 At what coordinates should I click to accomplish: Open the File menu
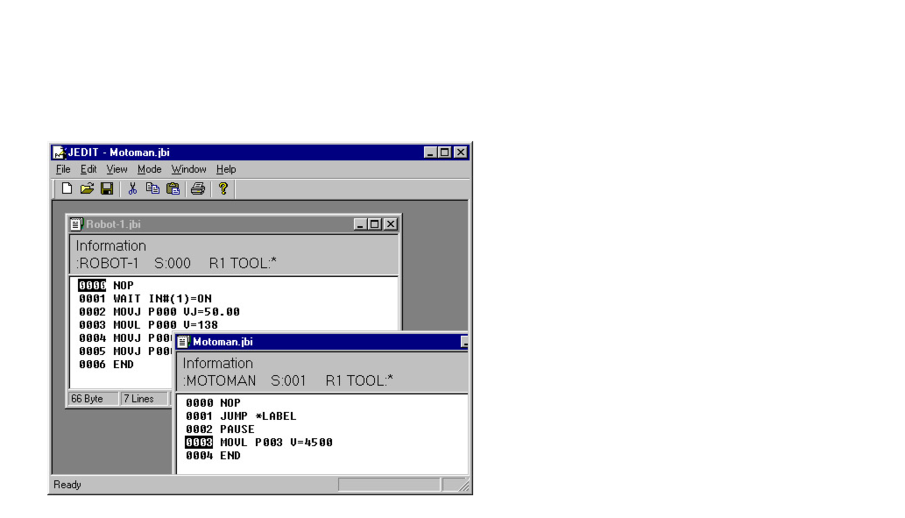pos(63,170)
